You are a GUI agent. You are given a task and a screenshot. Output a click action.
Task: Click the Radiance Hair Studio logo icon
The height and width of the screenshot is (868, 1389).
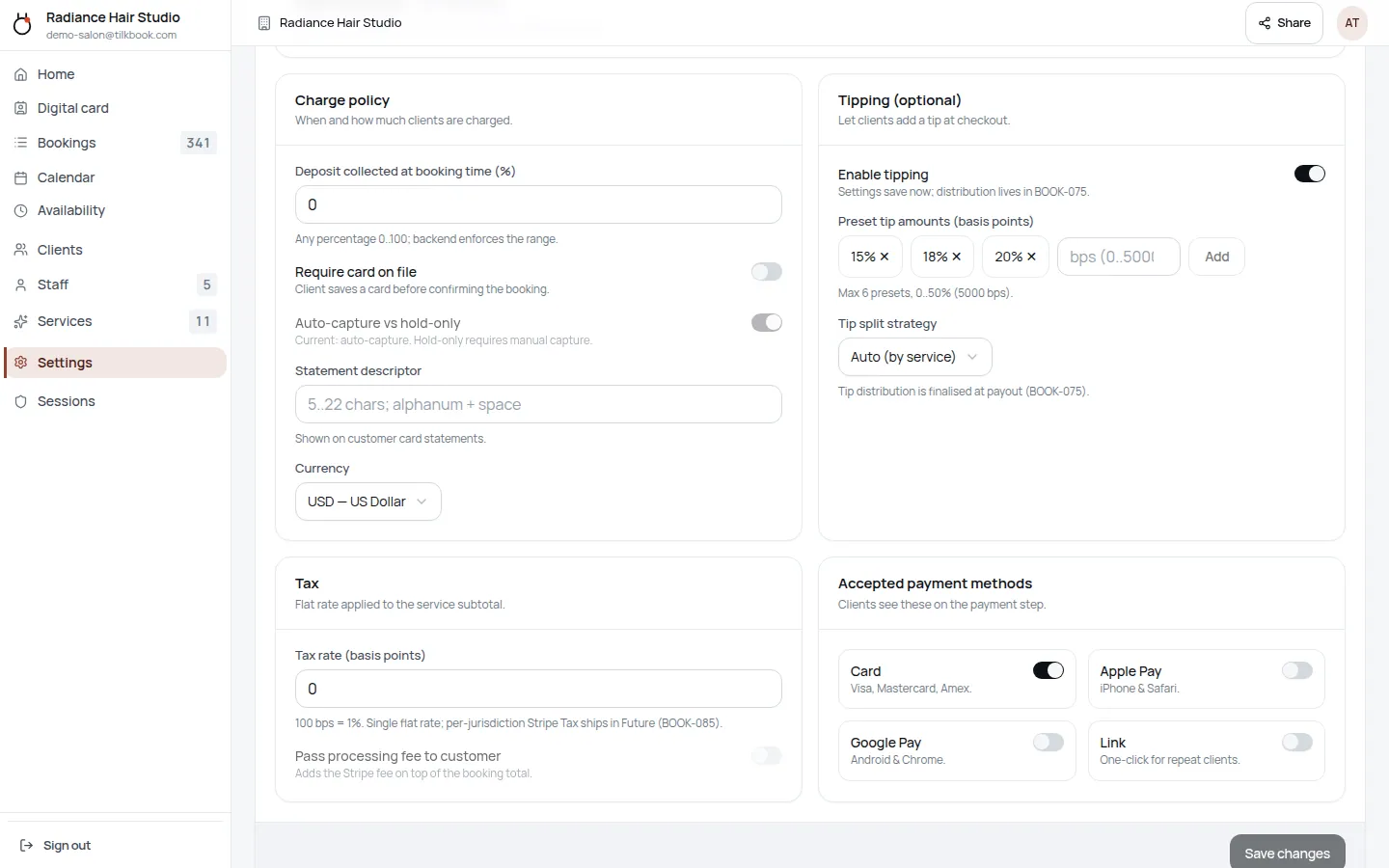(x=22, y=24)
